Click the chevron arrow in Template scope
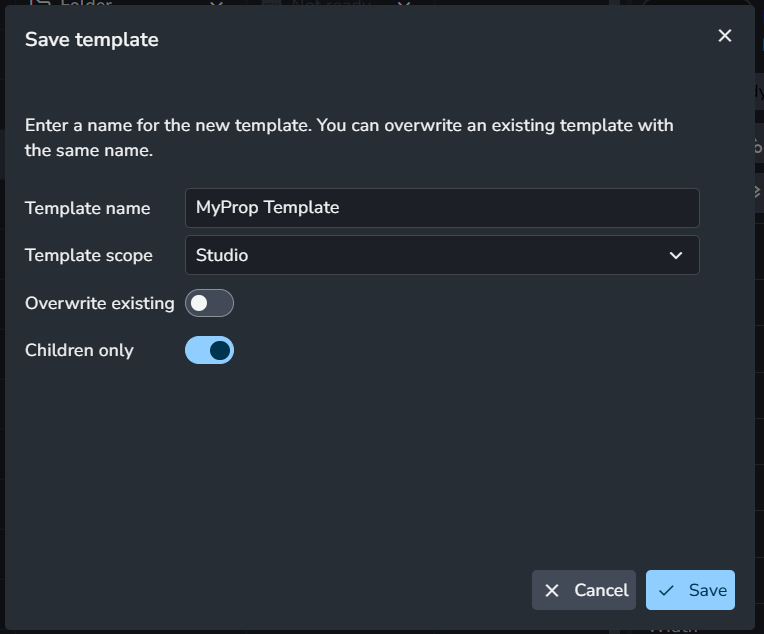The image size is (764, 634). 676,255
